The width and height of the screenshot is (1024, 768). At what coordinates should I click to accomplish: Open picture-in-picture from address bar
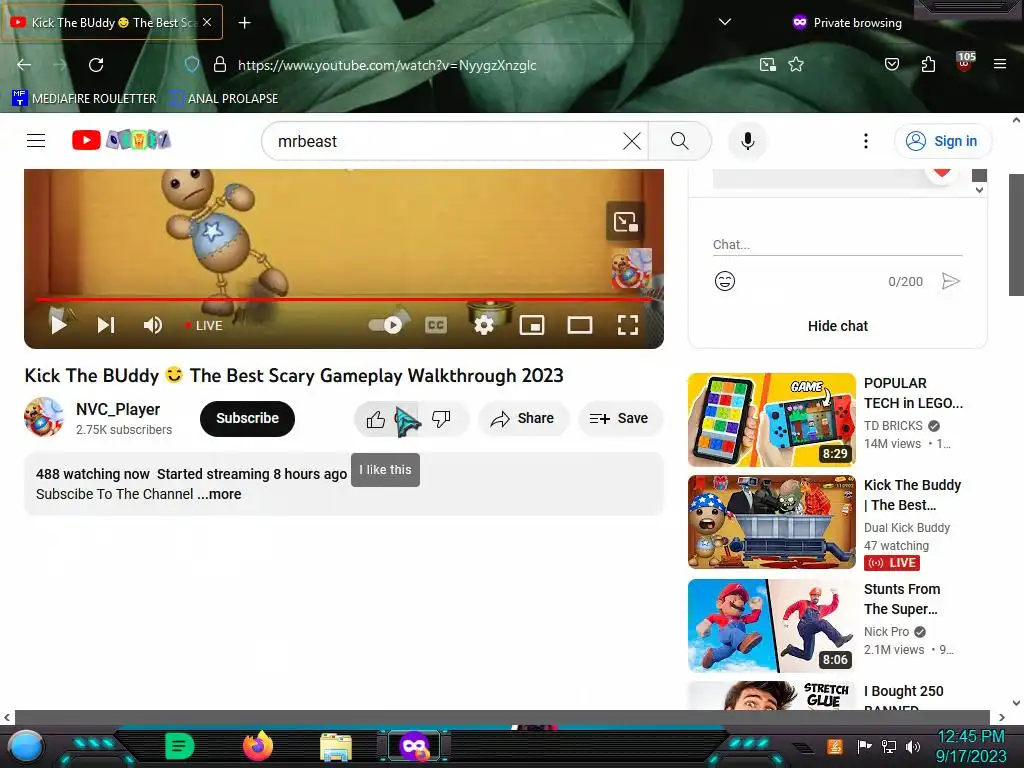[767, 64]
